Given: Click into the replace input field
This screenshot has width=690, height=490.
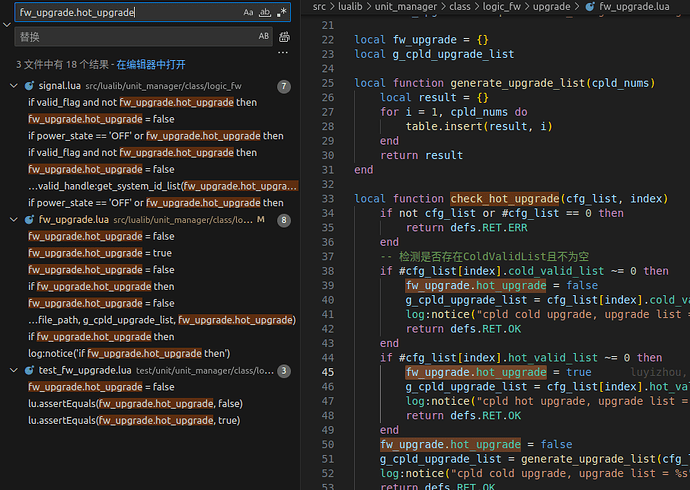Looking at the screenshot, I should [x=130, y=37].
